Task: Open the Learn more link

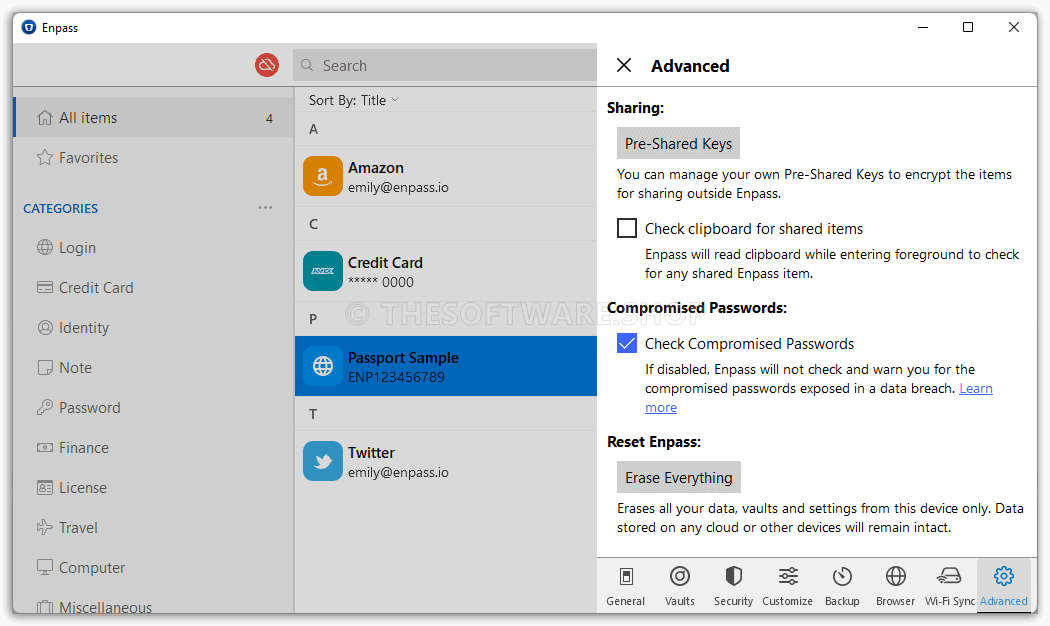Action: [976, 388]
